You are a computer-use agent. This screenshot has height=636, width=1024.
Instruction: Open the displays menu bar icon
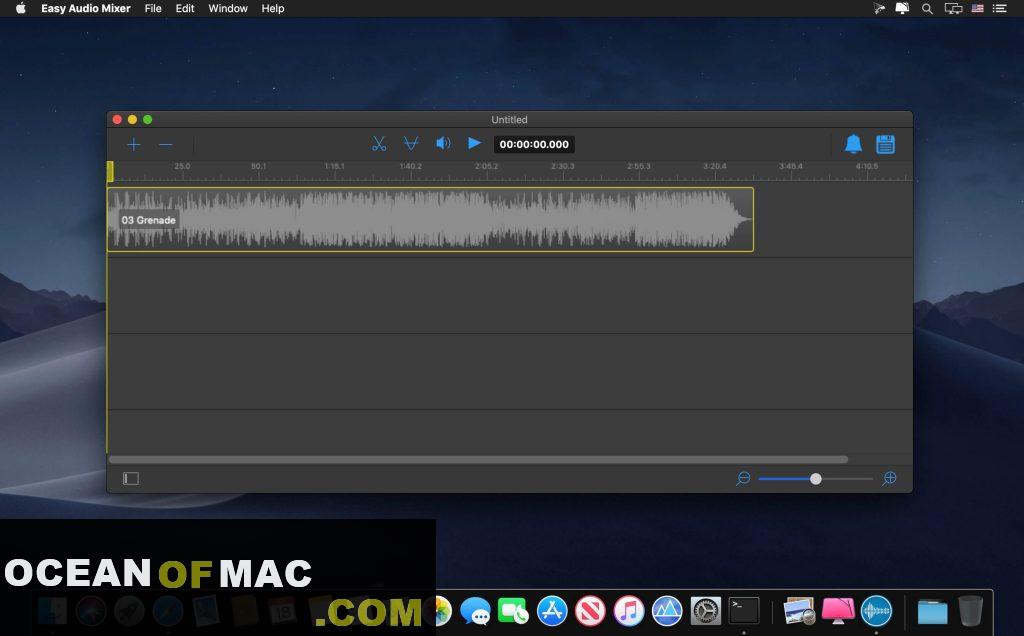coord(953,8)
